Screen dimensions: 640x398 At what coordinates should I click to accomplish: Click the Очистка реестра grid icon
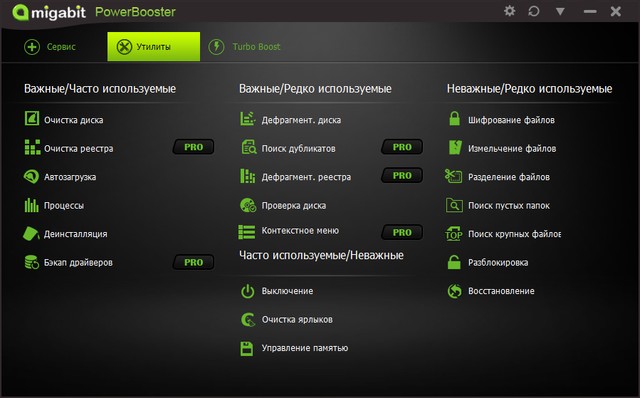[x=32, y=147]
